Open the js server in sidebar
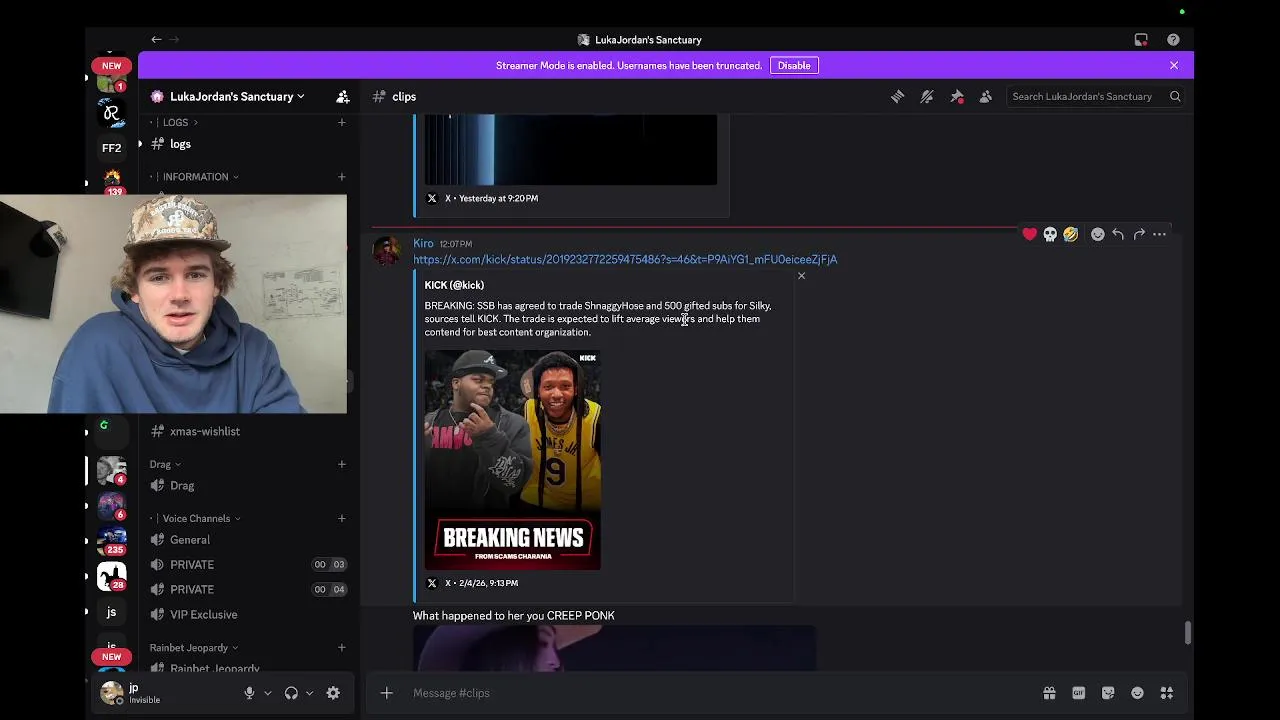 (111, 612)
